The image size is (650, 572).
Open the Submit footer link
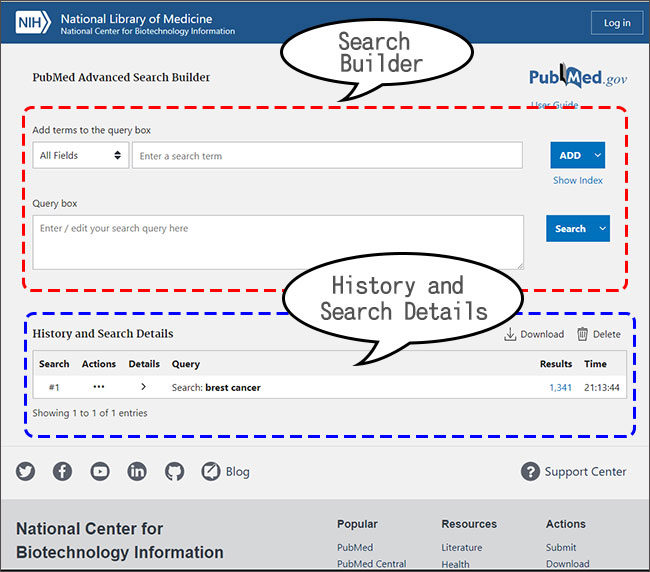(561, 548)
